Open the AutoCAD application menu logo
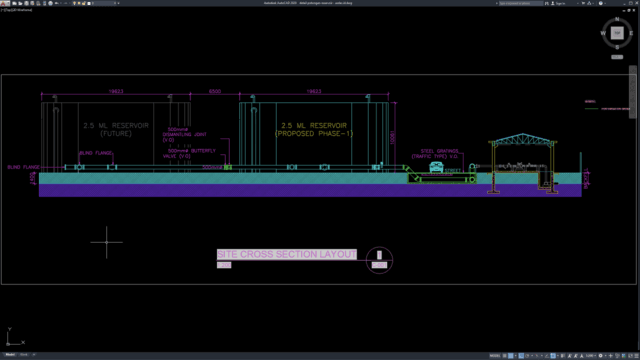The image size is (640, 360). coord(4,3)
